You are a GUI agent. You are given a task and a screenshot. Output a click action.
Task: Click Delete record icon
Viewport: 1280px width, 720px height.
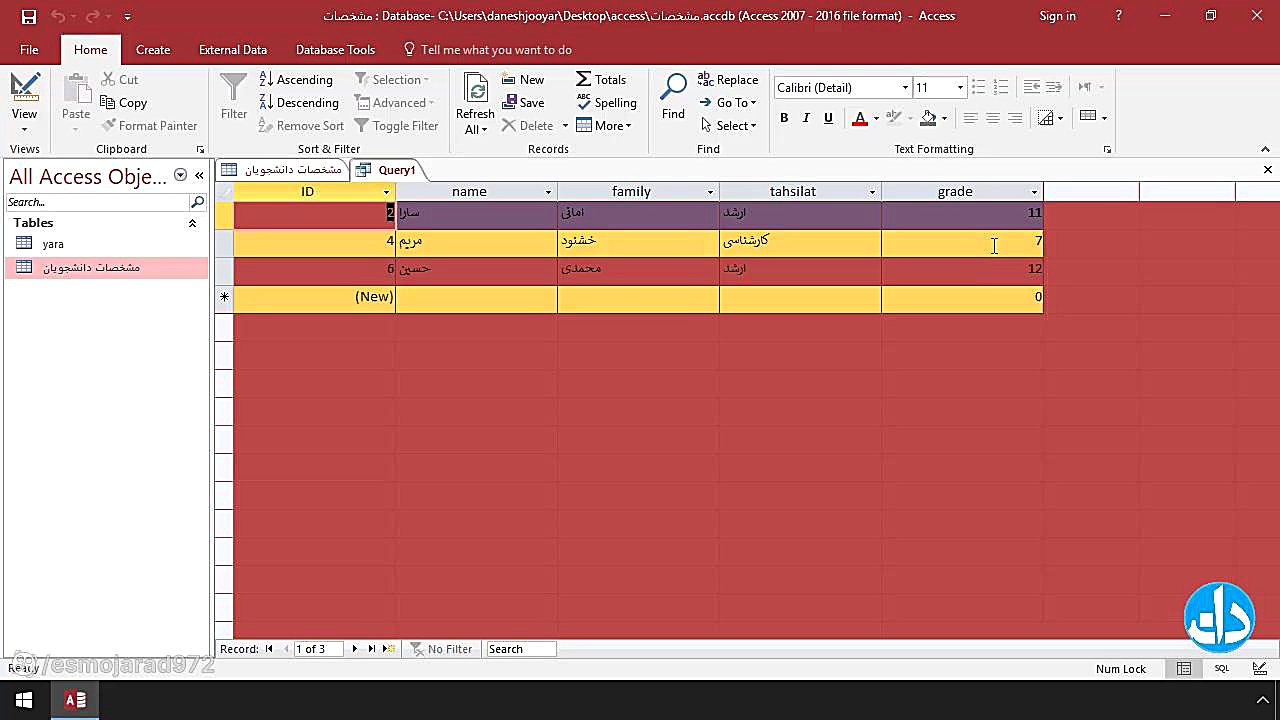[509, 126]
